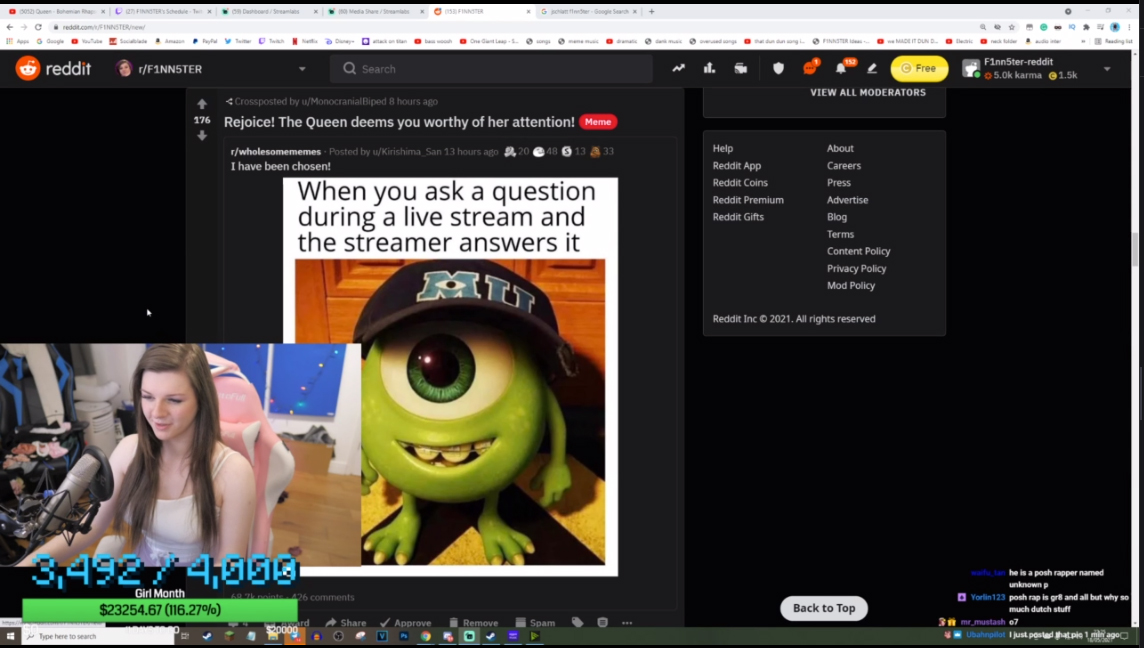This screenshot has width=1144, height=648.
Task: Click VIEW ALL MODERATORS
Action: coord(867,93)
